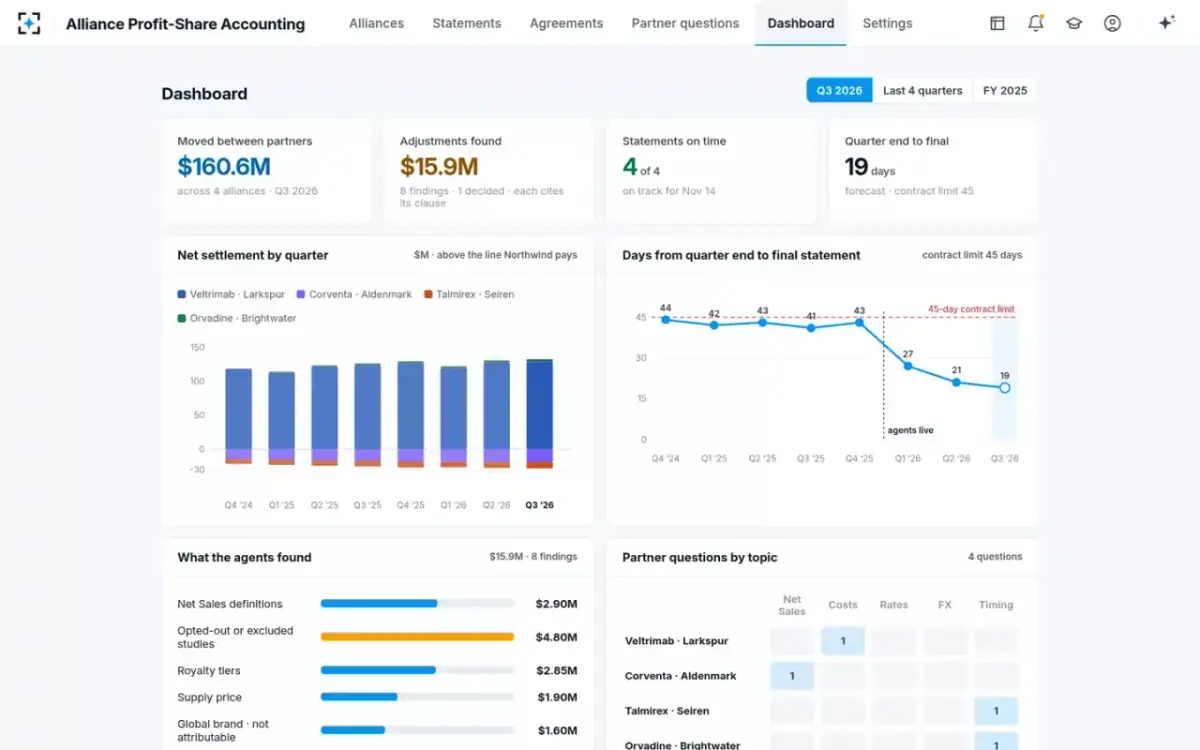The image size is (1200, 750).
Task: Switch to Last 4 quarters
Action: pos(922,90)
